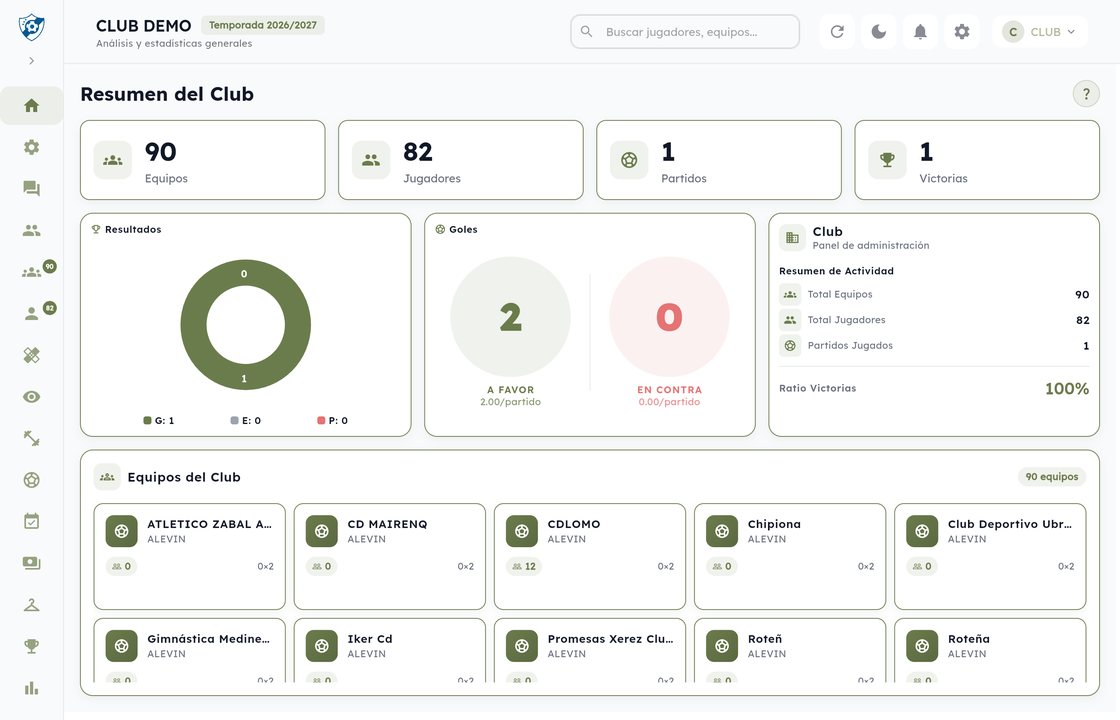Screen dimensions: 1120x720
Task: Open the eye scouting icon in sidebar
Action: pyautogui.click(x=31, y=397)
